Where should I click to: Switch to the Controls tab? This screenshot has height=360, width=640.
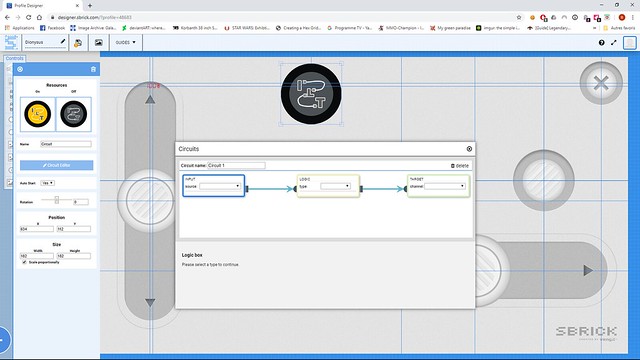tap(15, 58)
